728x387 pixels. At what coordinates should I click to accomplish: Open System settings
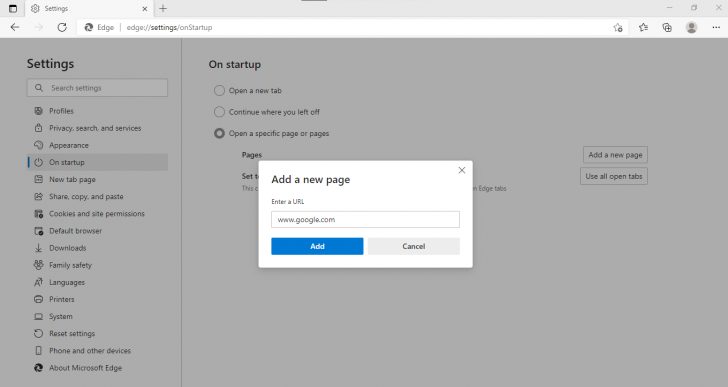click(98, 317)
